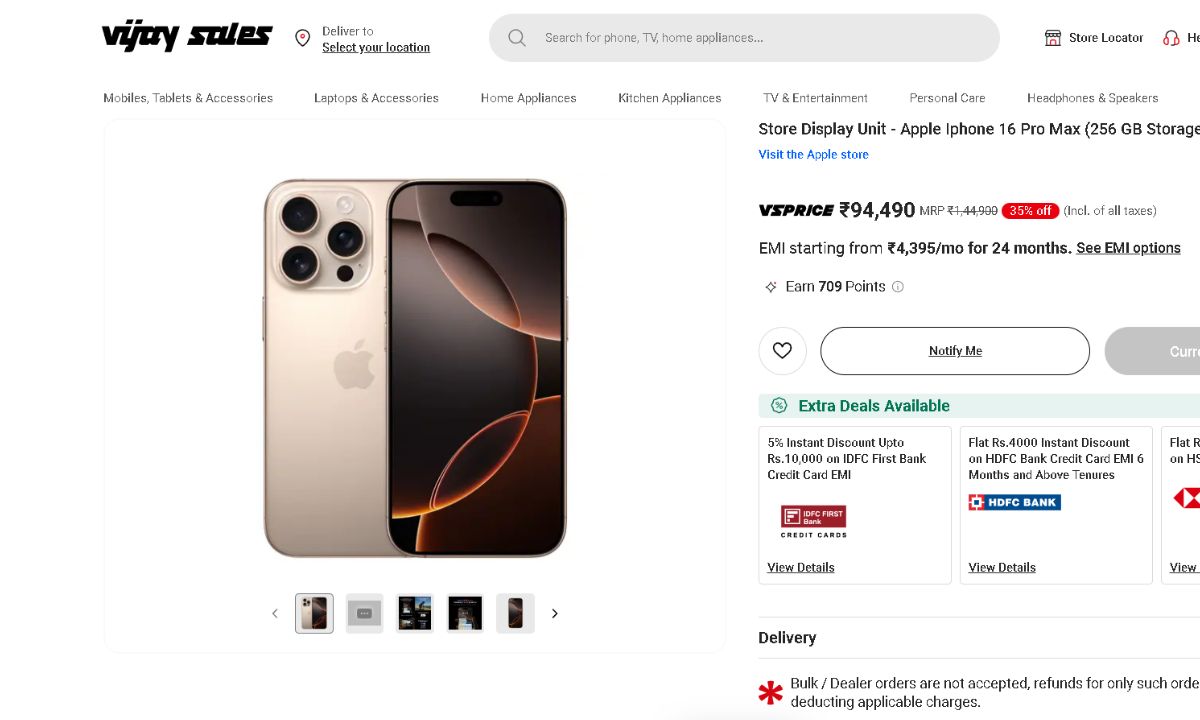Viewport: 1200px width, 720px height.
Task: Select second product thumbnail image
Action: coord(364,613)
